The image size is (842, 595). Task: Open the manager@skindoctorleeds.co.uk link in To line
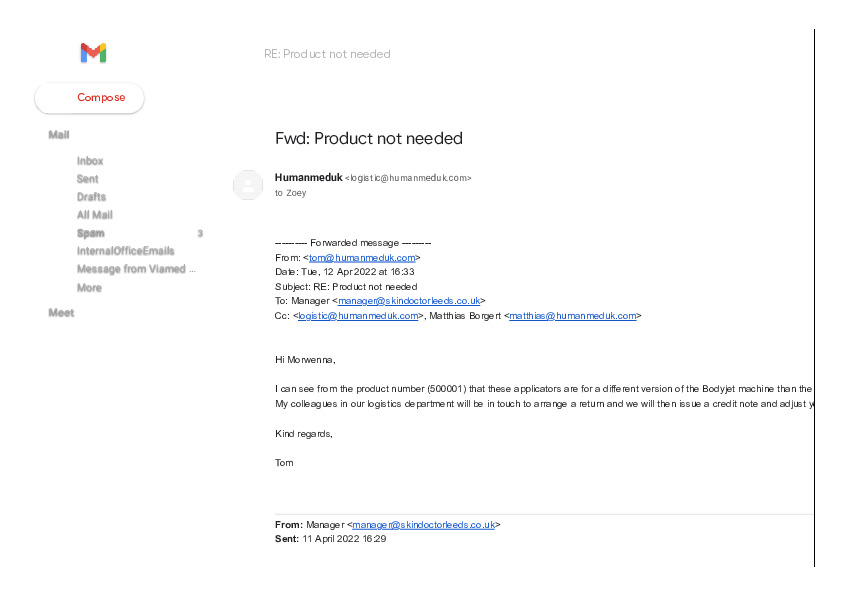click(x=409, y=300)
